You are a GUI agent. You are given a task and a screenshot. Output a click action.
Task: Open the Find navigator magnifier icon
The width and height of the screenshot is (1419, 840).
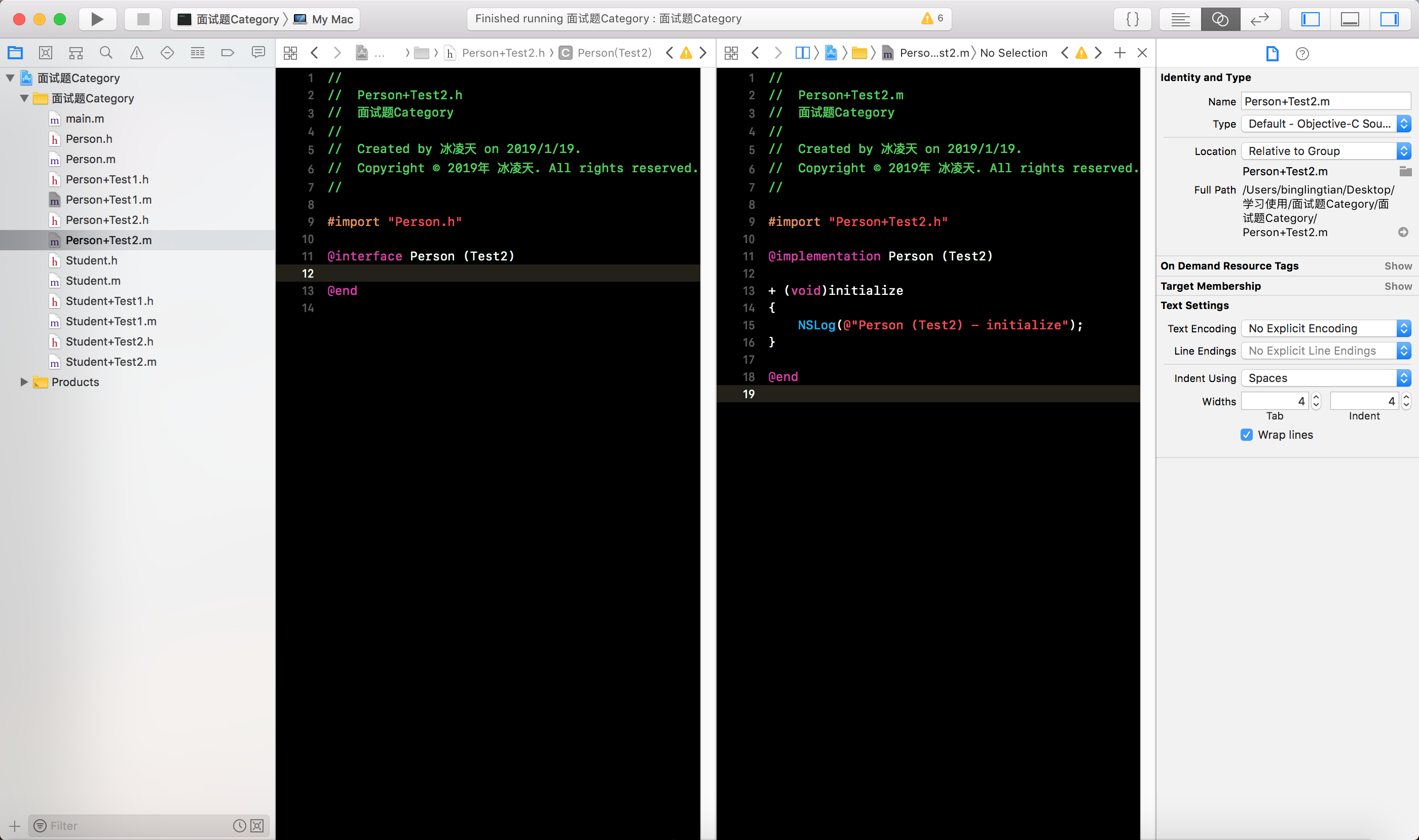point(106,53)
